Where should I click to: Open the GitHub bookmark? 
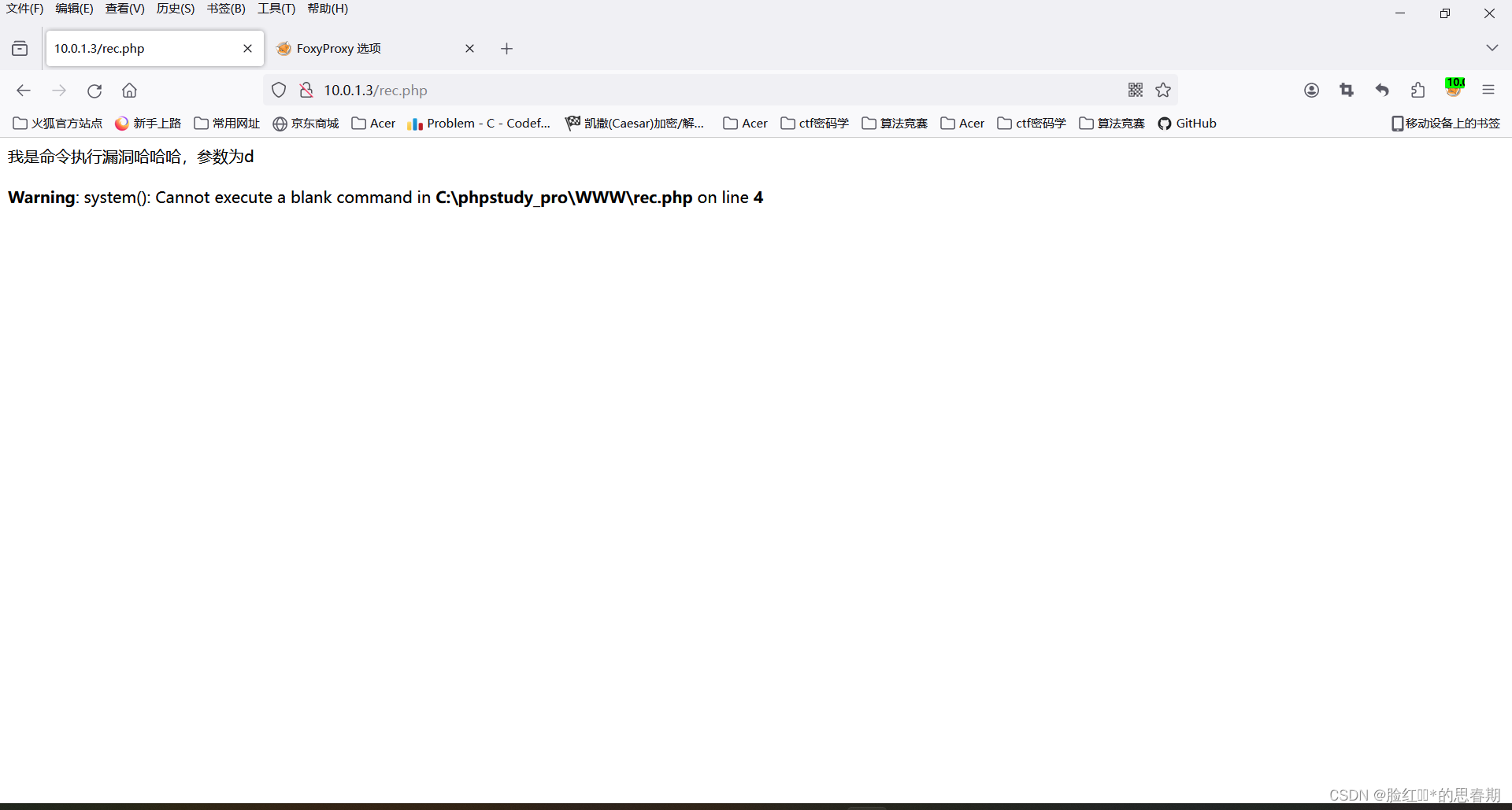1187,124
